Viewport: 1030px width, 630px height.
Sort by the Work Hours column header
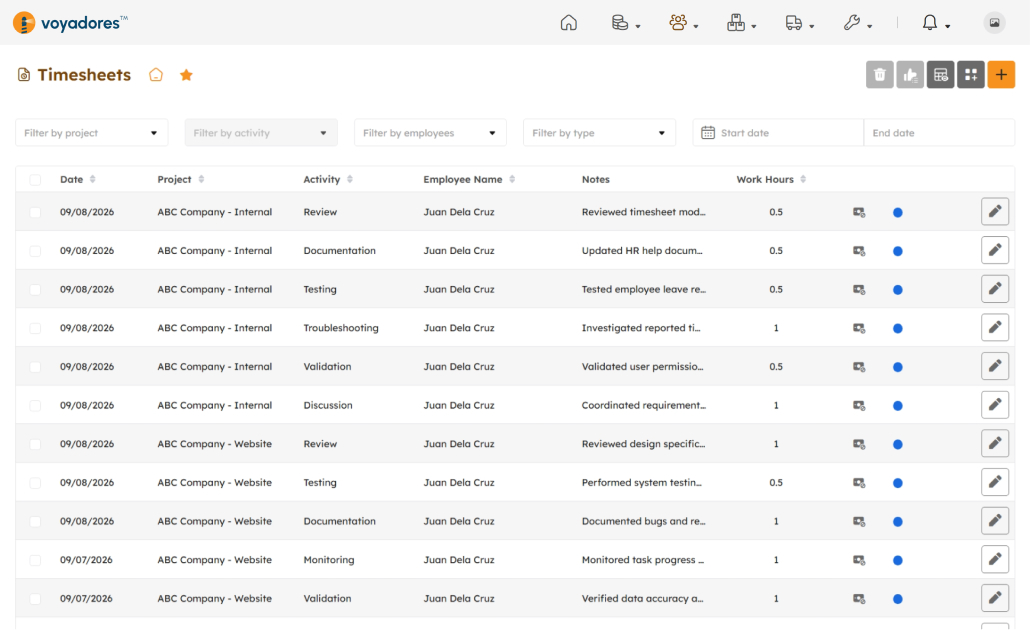coord(771,179)
